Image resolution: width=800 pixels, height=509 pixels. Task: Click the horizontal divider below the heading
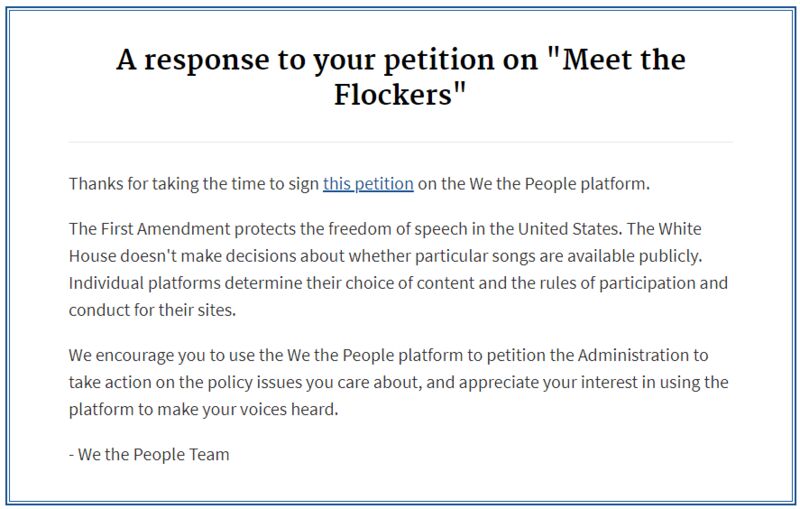401,142
